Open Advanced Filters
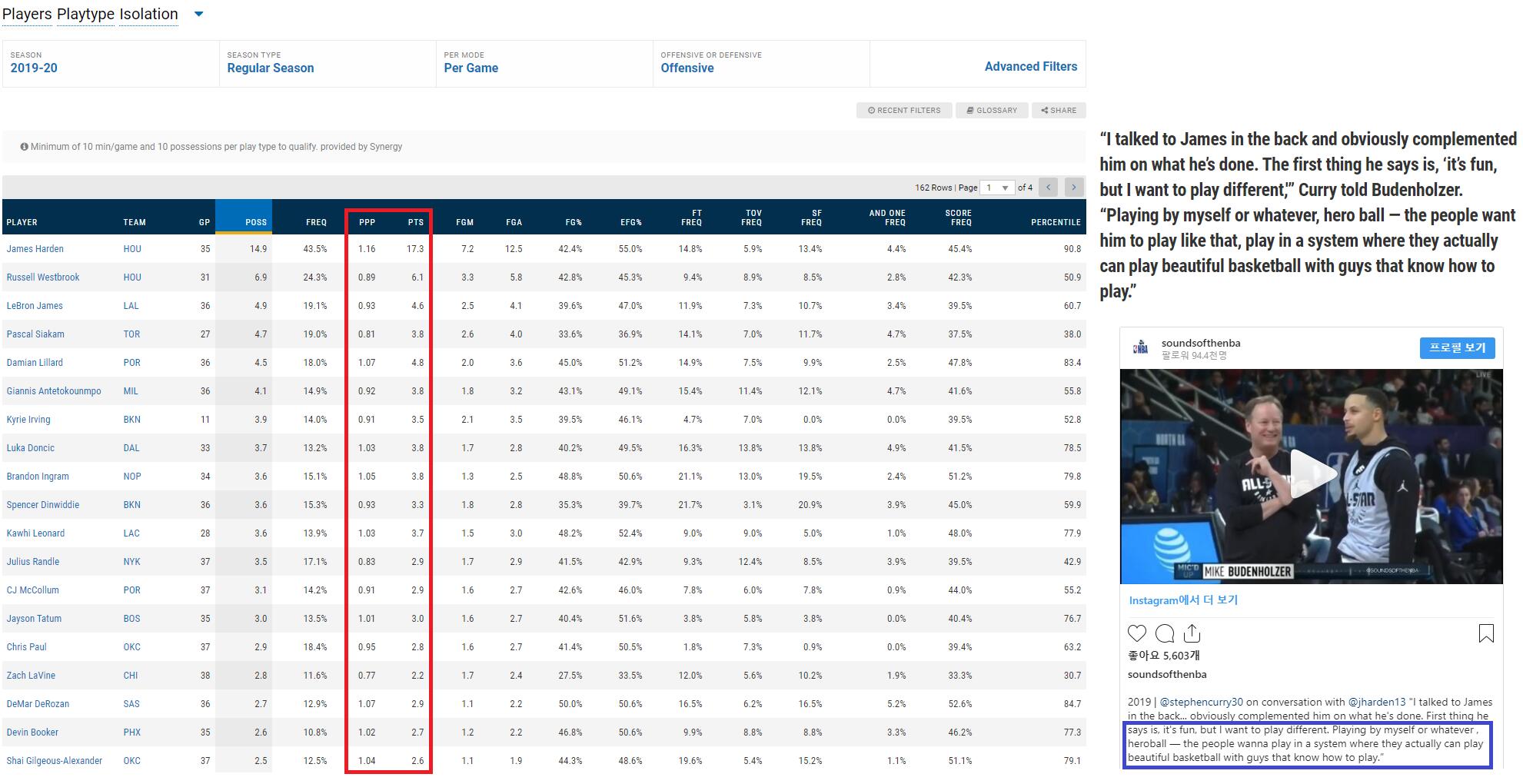1523x784 pixels. 1031,67
